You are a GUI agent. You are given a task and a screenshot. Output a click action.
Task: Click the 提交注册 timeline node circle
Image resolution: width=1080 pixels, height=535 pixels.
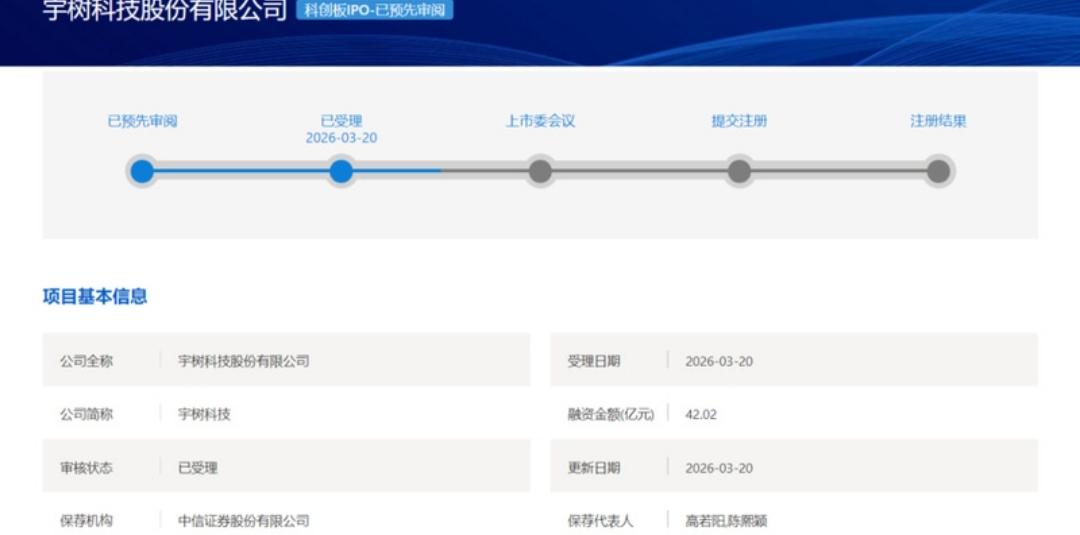739,171
